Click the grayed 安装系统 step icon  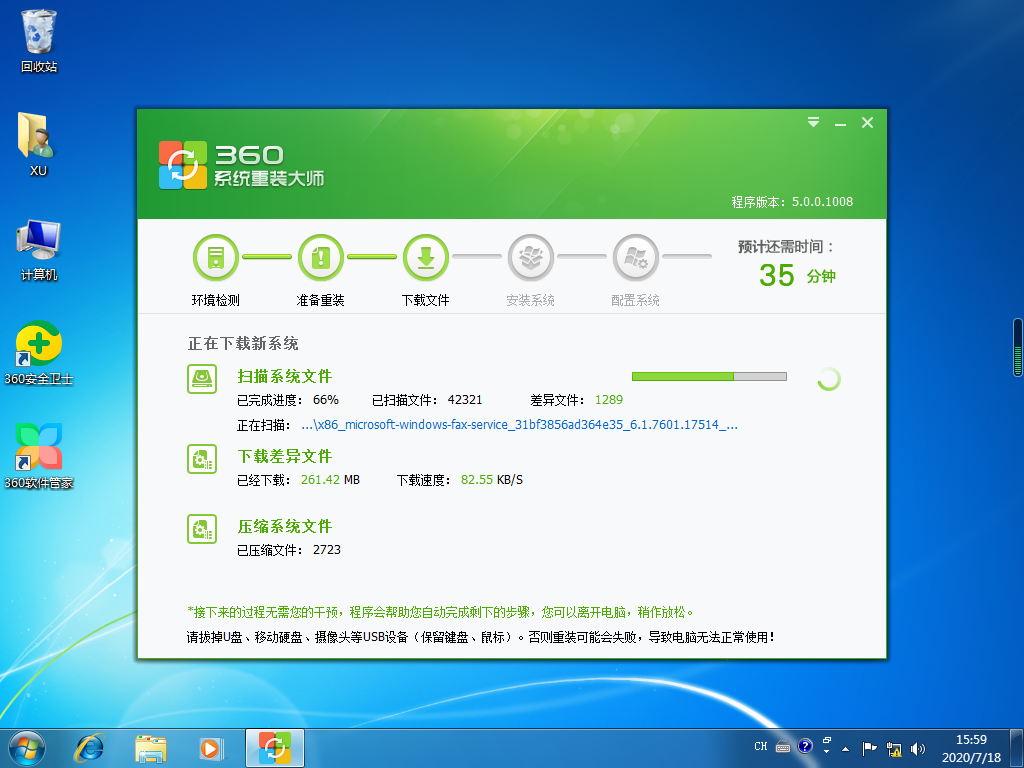coord(531,256)
